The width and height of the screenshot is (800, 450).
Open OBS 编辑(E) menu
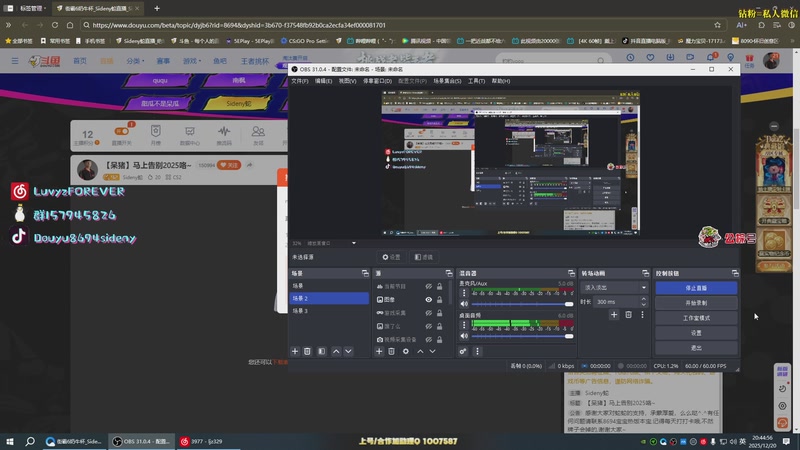click(323, 81)
